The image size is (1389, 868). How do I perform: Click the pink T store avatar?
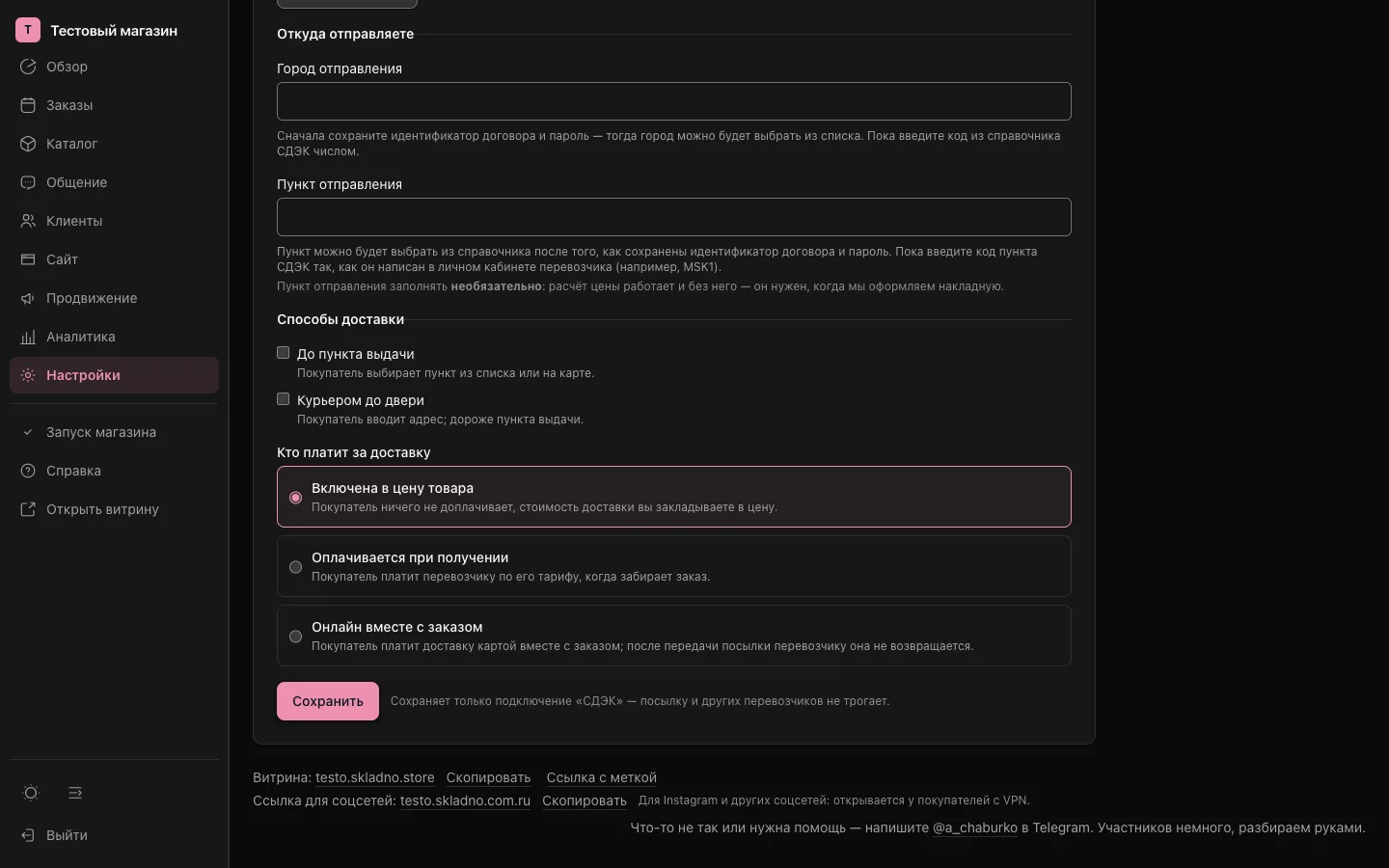coord(28,30)
